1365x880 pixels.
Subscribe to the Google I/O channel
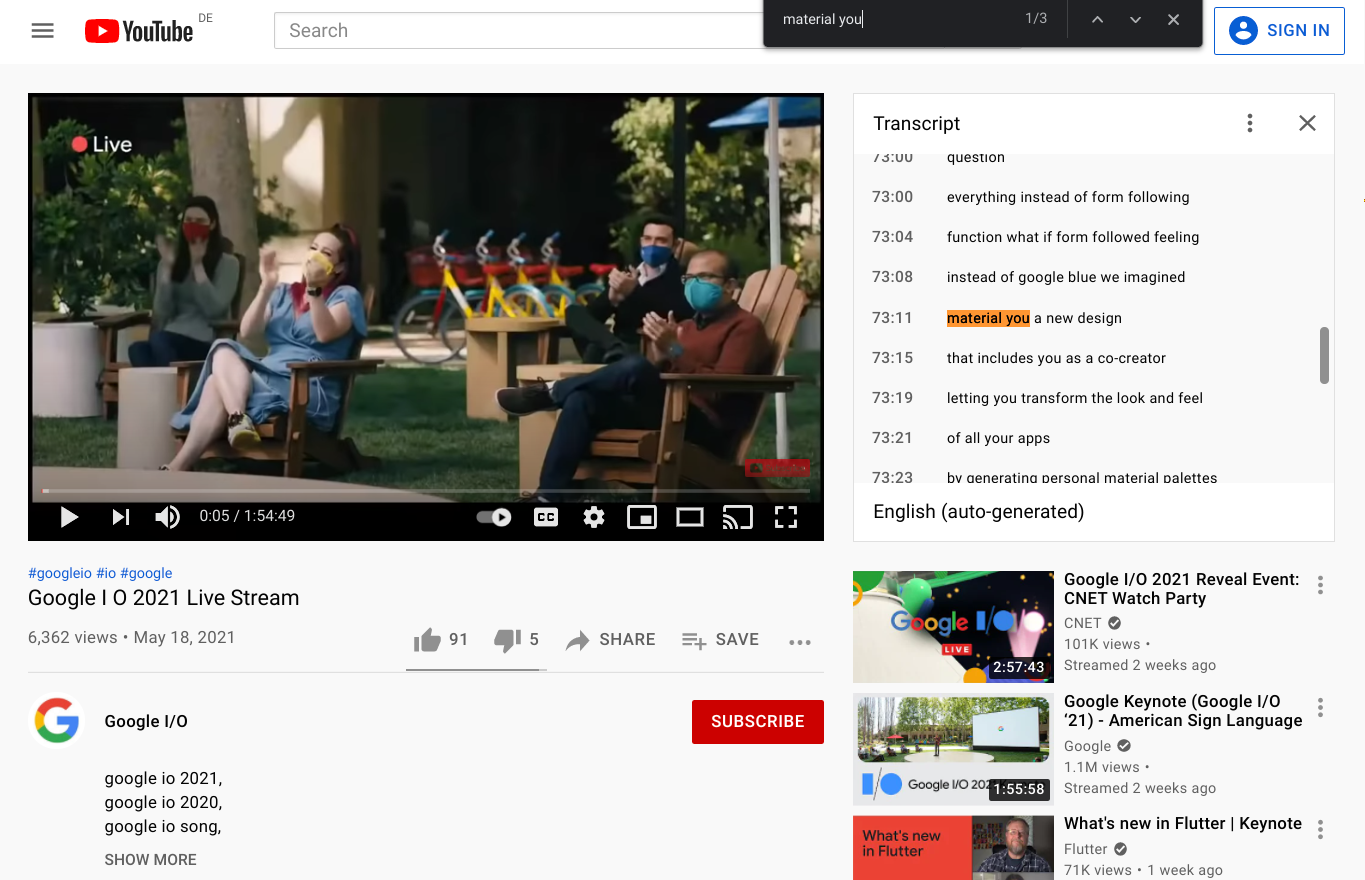pos(757,721)
